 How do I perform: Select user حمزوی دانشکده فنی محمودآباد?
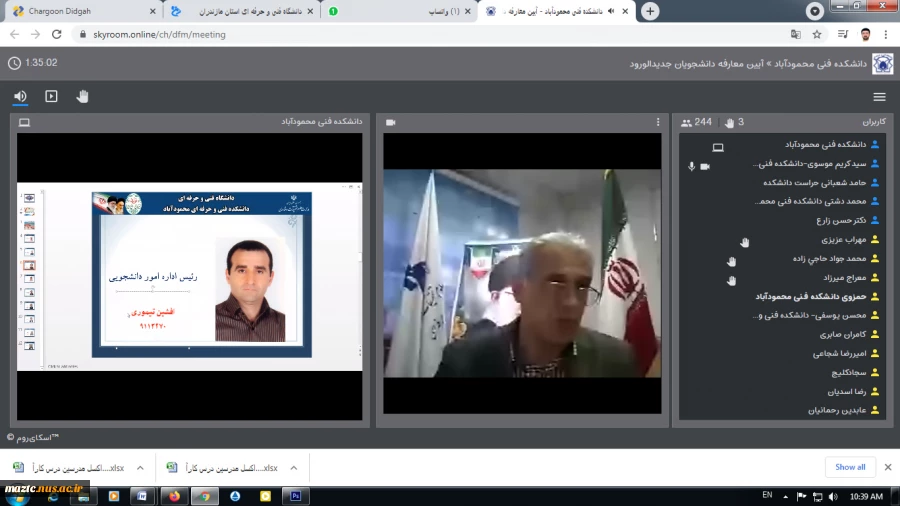[x=810, y=297]
